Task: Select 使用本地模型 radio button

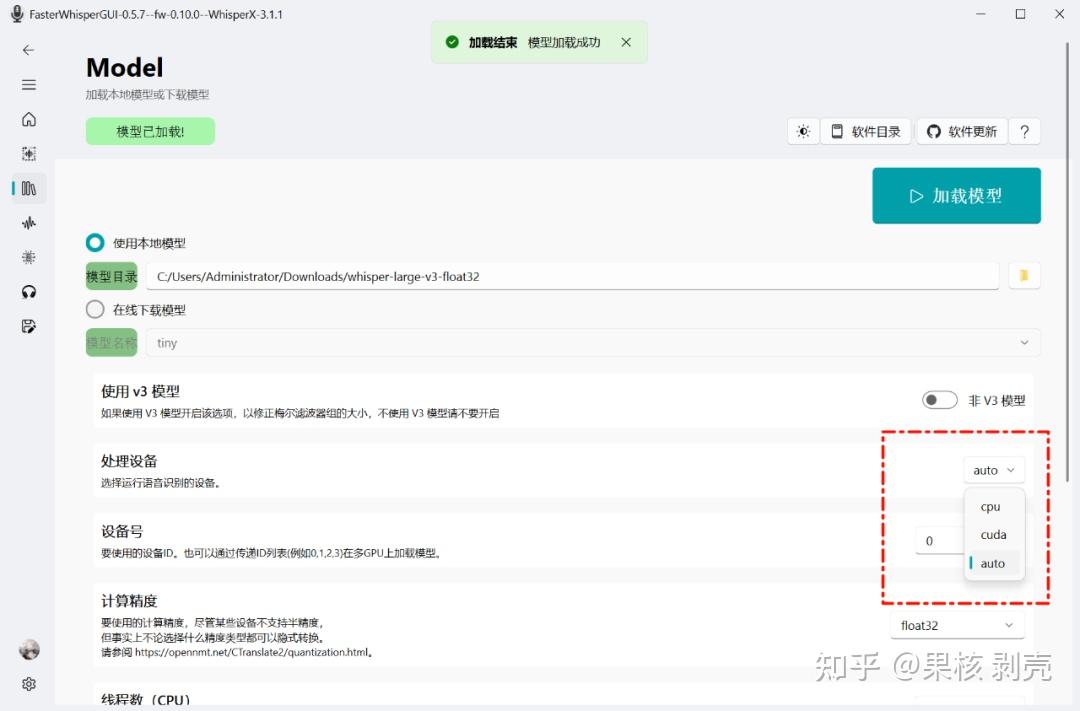Action: [x=95, y=242]
